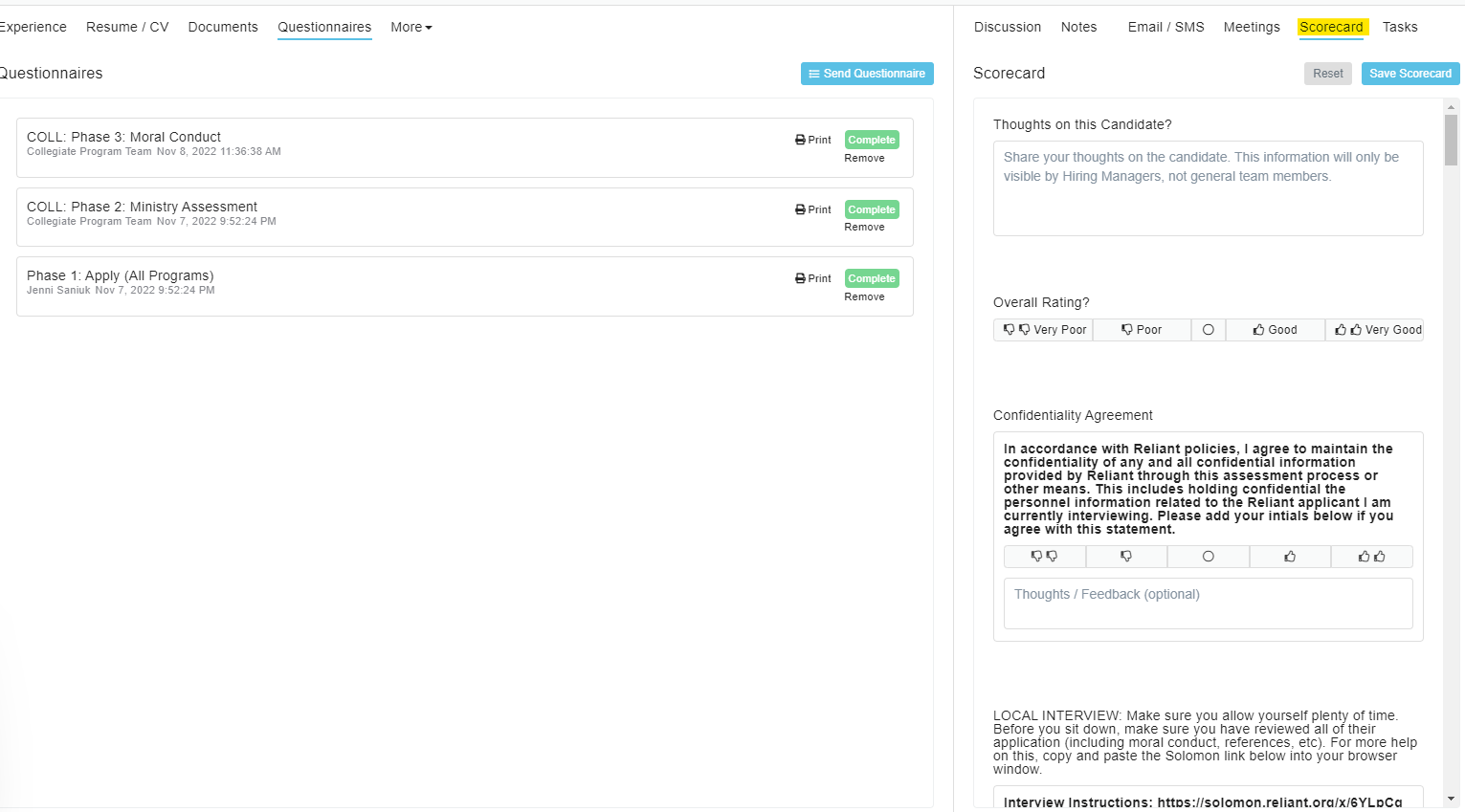This screenshot has height=812, width=1465.
Task: Rate confidentiality agreement with double thumbs up
Action: (x=1371, y=557)
